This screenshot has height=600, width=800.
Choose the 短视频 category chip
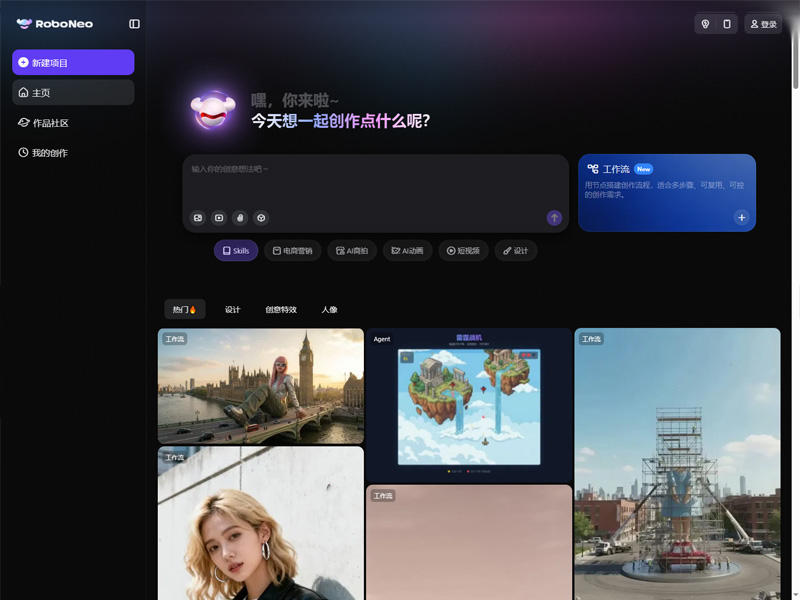click(x=463, y=251)
